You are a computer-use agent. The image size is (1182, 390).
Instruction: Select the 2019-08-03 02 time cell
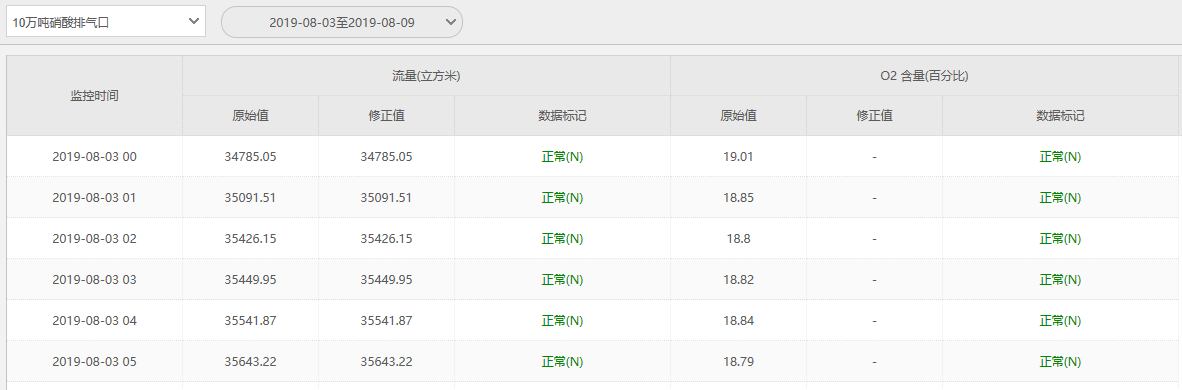(x=94, y=238)
